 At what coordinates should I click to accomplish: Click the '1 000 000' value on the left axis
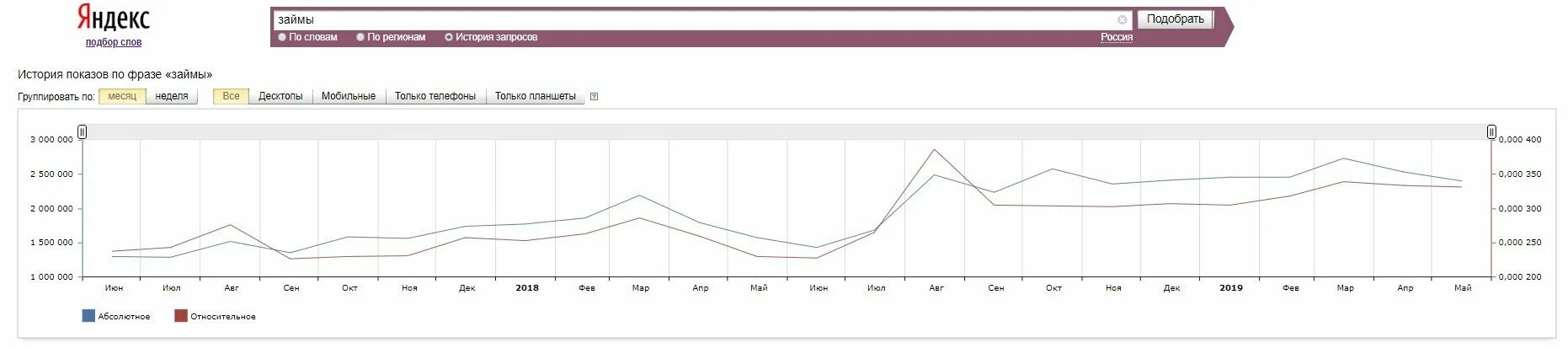51,277
